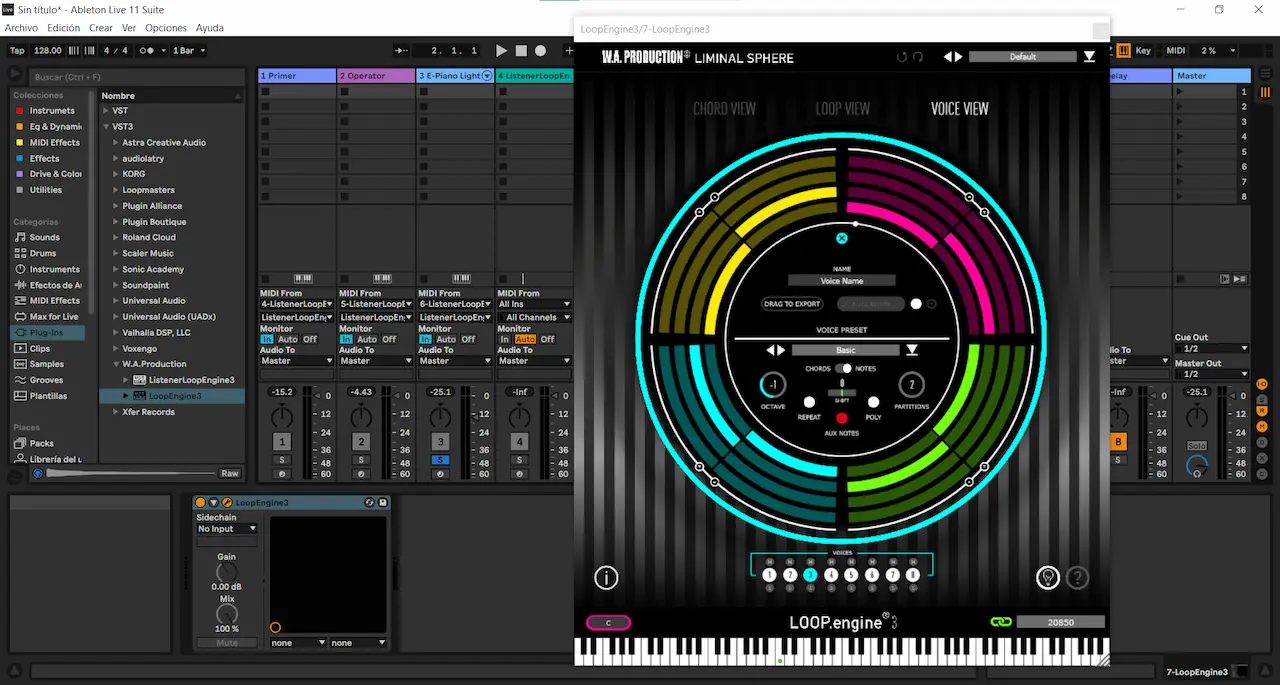Adjust the Octave knob

click(x=773, y=385)
